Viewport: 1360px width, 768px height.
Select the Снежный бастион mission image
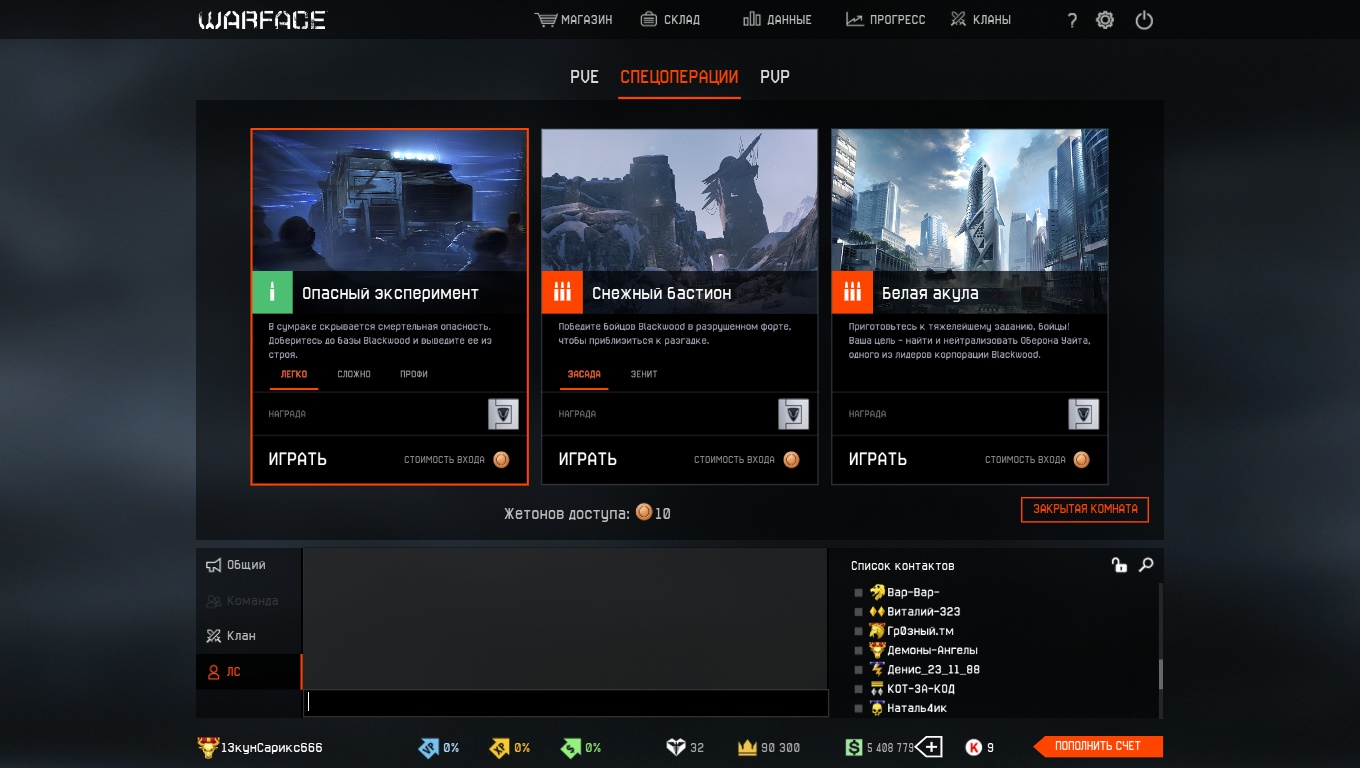click(x=679, y=200)
